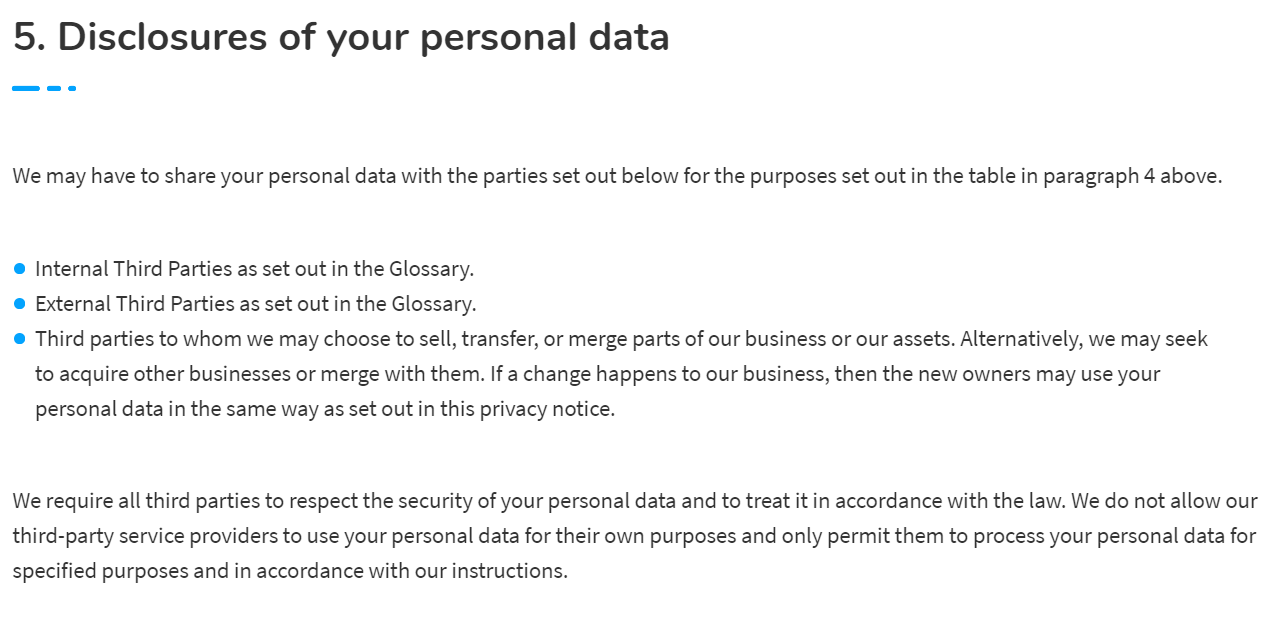Screen dimensions: 1275x619
Task: Click the blue bullet beside "Third parties to whom"
Action: pyautogui.click(x=20, y=339)
